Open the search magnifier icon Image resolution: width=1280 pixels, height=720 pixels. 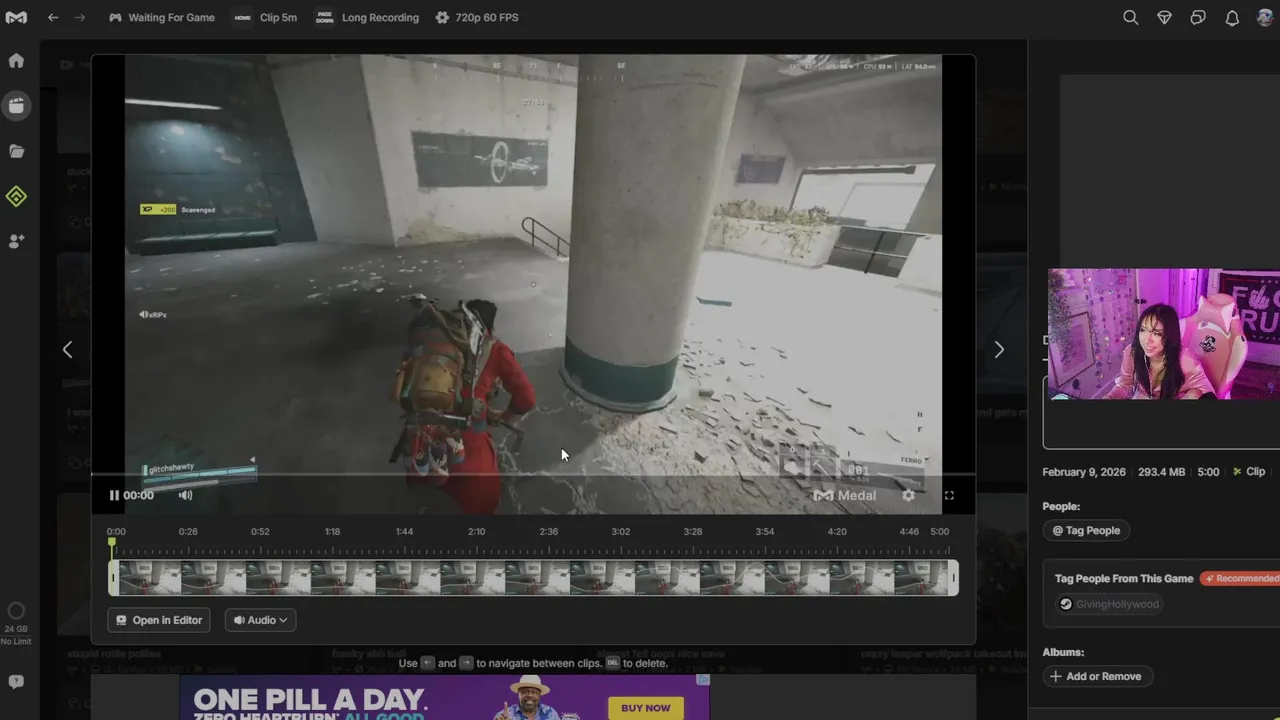pos(1130,17)
